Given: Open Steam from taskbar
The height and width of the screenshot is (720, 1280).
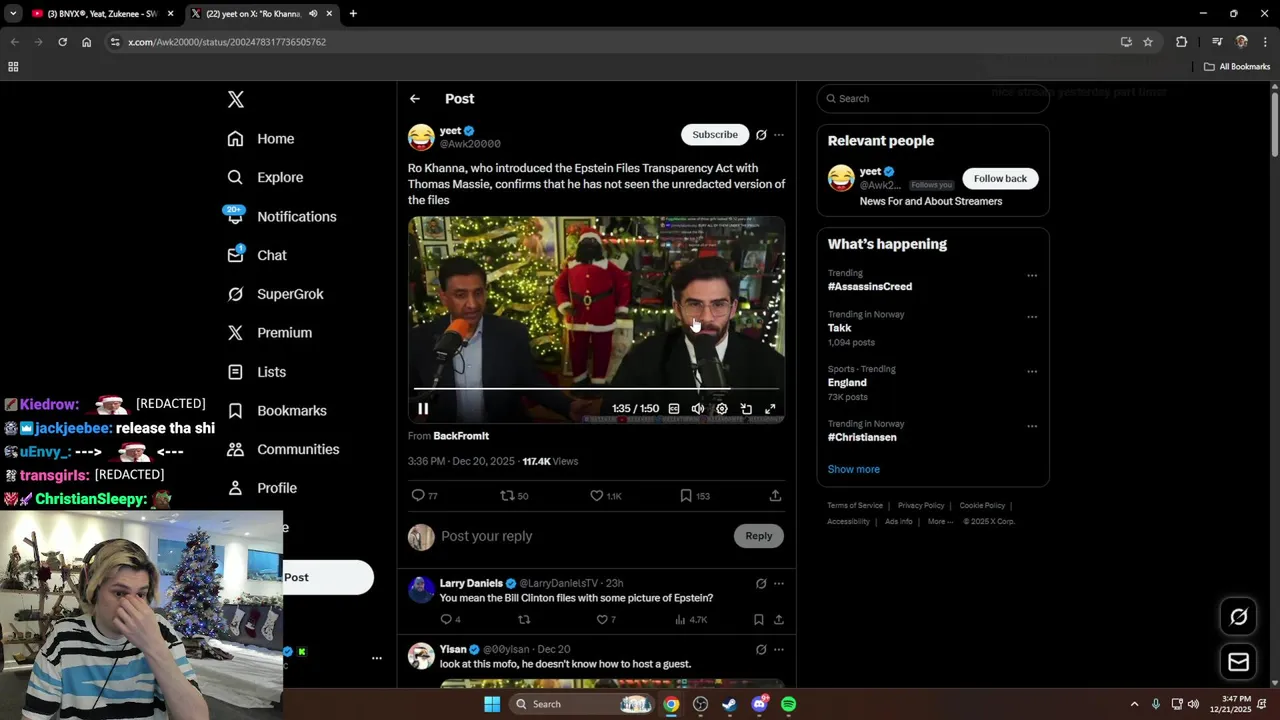Looking at the screenshot, I should 730,704.
